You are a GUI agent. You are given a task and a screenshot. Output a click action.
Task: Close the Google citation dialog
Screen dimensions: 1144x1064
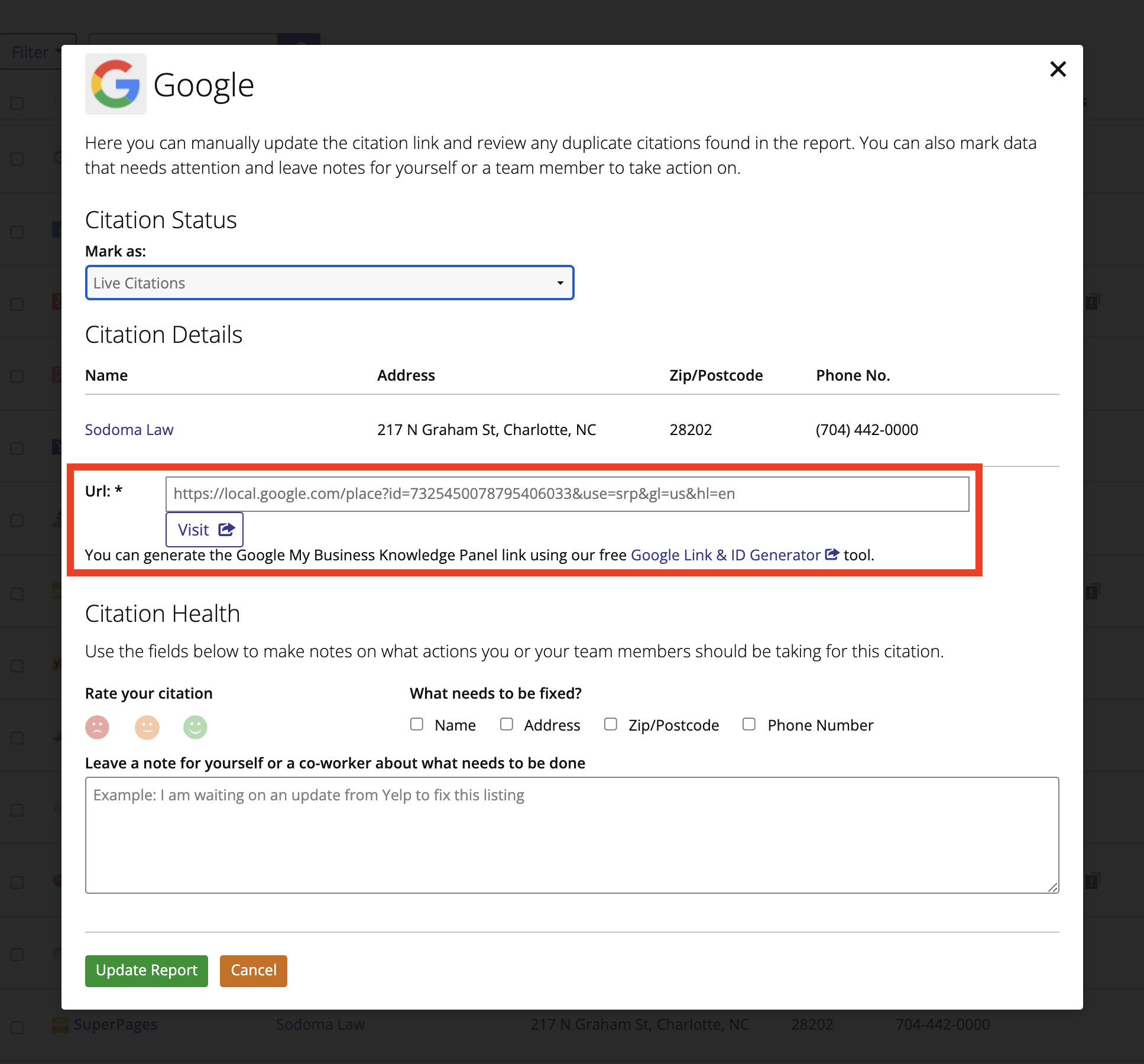(1058, 69)
